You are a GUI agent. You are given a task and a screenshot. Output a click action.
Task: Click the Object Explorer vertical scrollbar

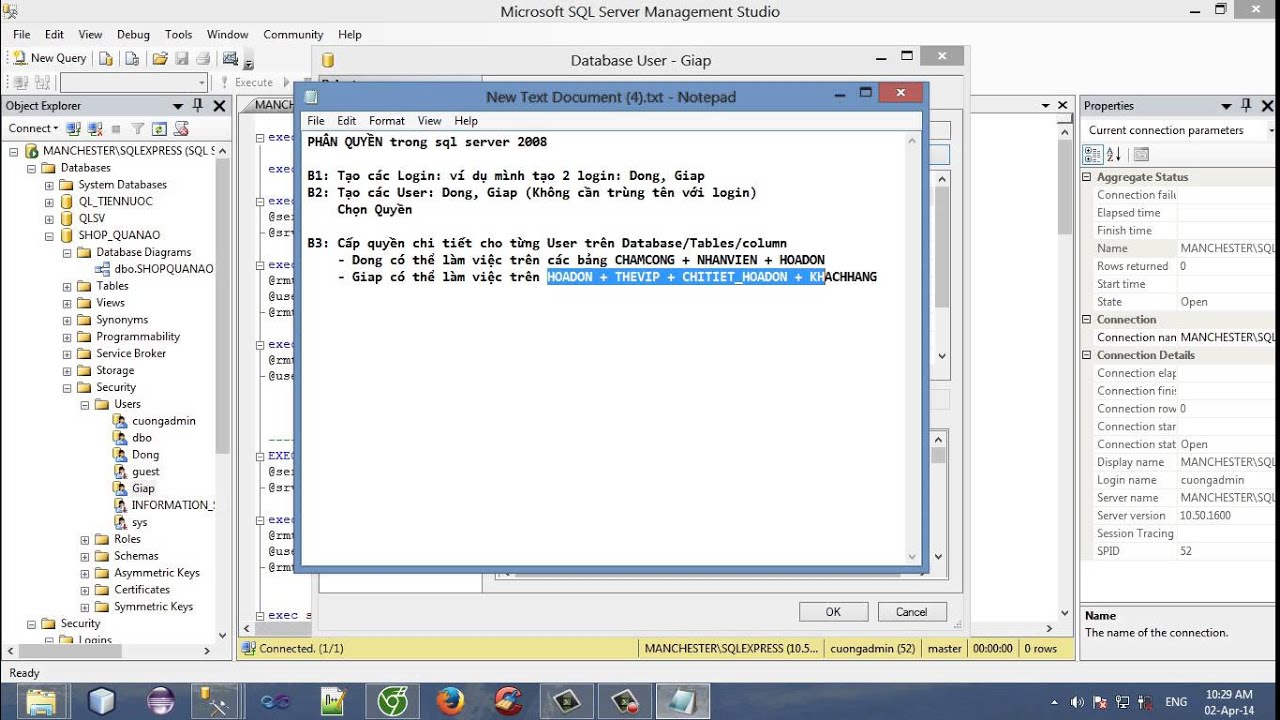[x=222, y=390]
